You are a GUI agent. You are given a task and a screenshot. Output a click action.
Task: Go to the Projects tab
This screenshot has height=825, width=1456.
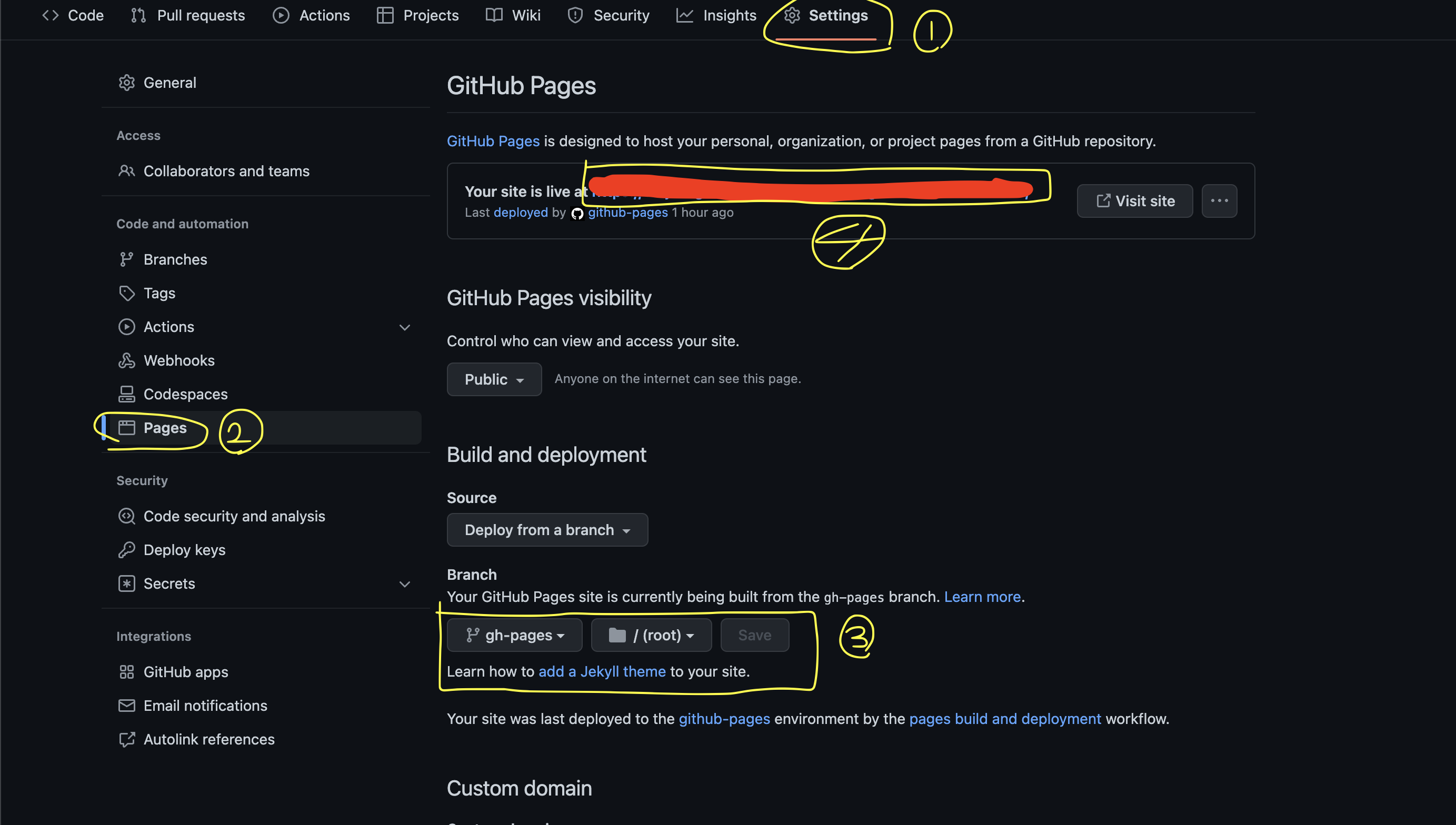pyautogui.click(x=418, y=15)
